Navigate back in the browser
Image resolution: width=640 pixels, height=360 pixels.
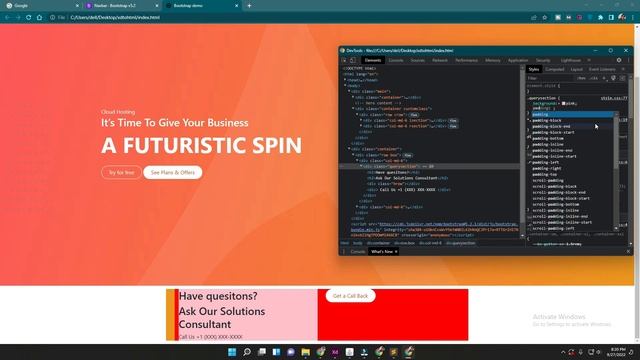(7, 18)
